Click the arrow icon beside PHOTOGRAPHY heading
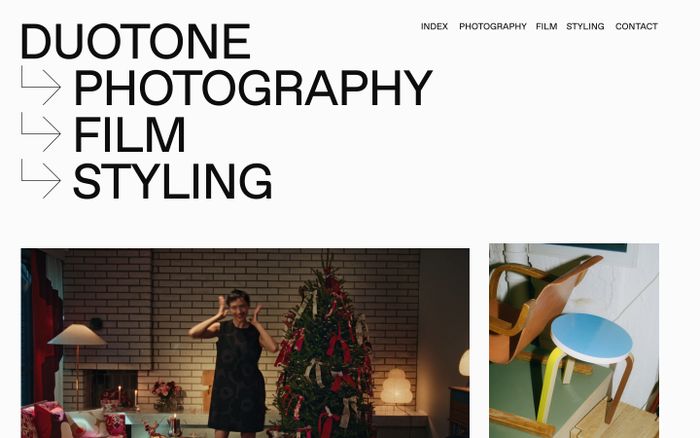700x438 pixels. coord(41,86)
